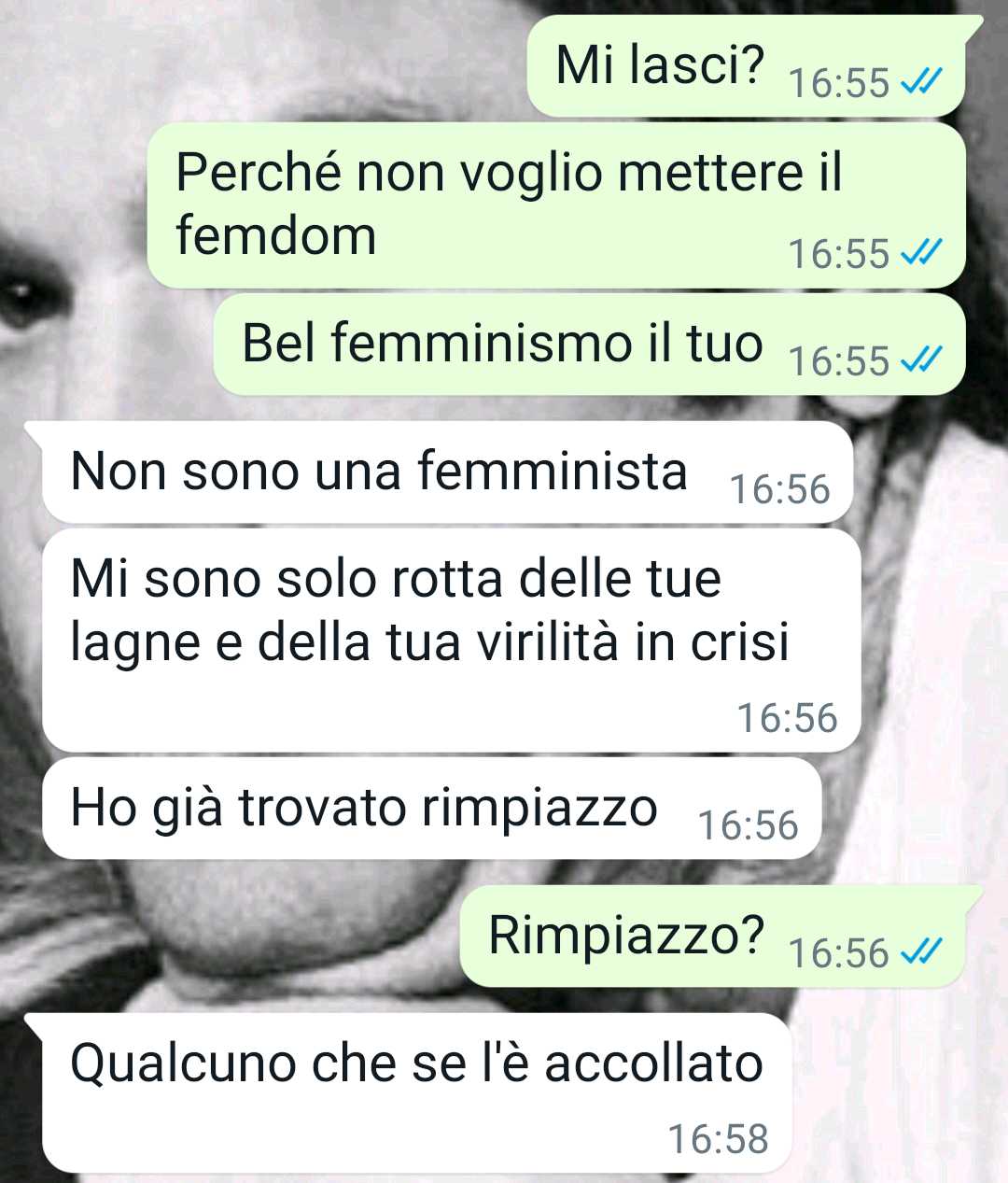Tap read checkmarks on "Bel femminismo il tuo"
The image size is (1008, 1183).
920,360
